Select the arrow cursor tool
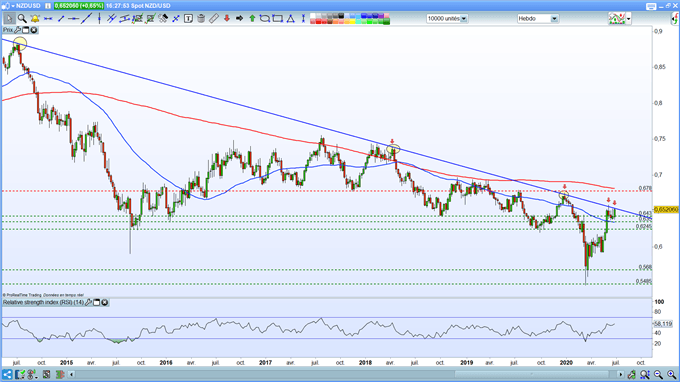The width and height of the screenshot is (680, 382). (9, 19)
